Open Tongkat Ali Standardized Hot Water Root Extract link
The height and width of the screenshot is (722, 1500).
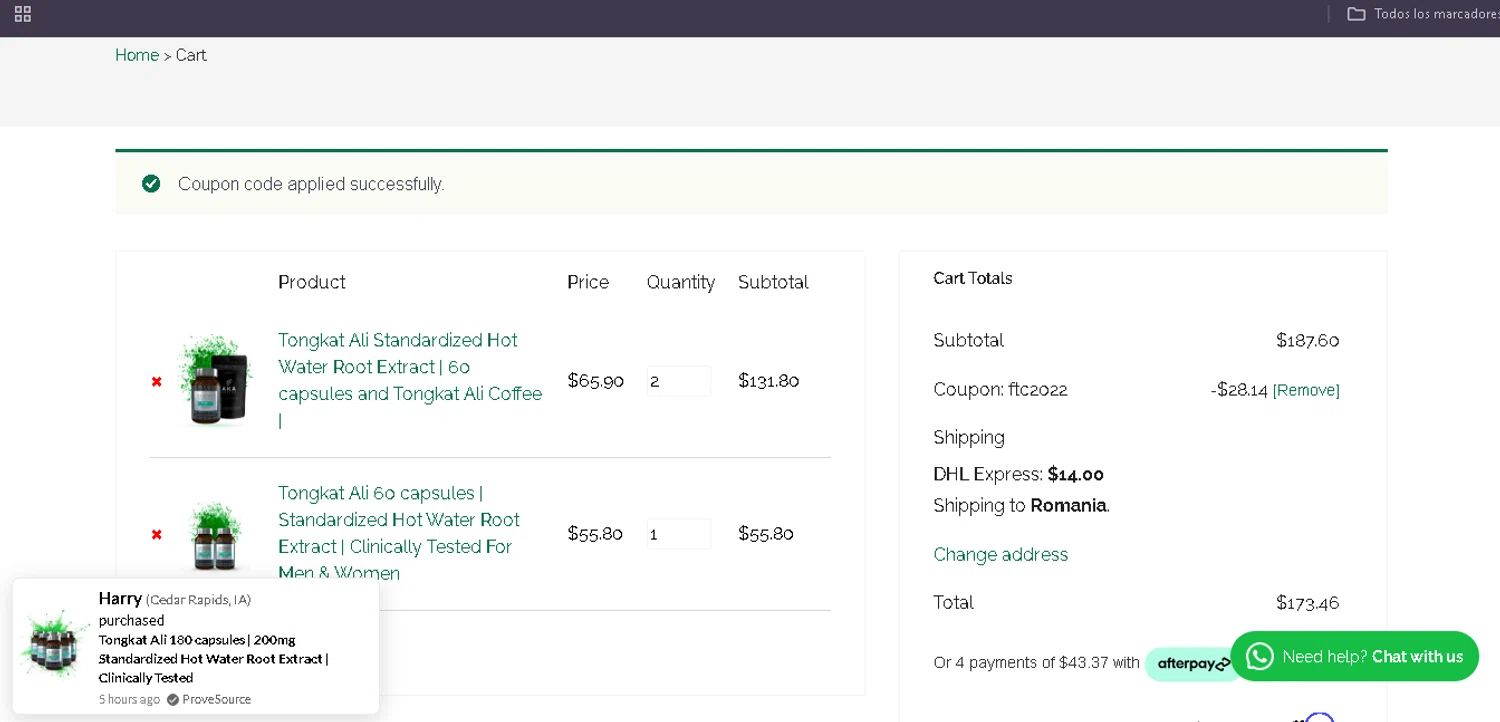410,380
